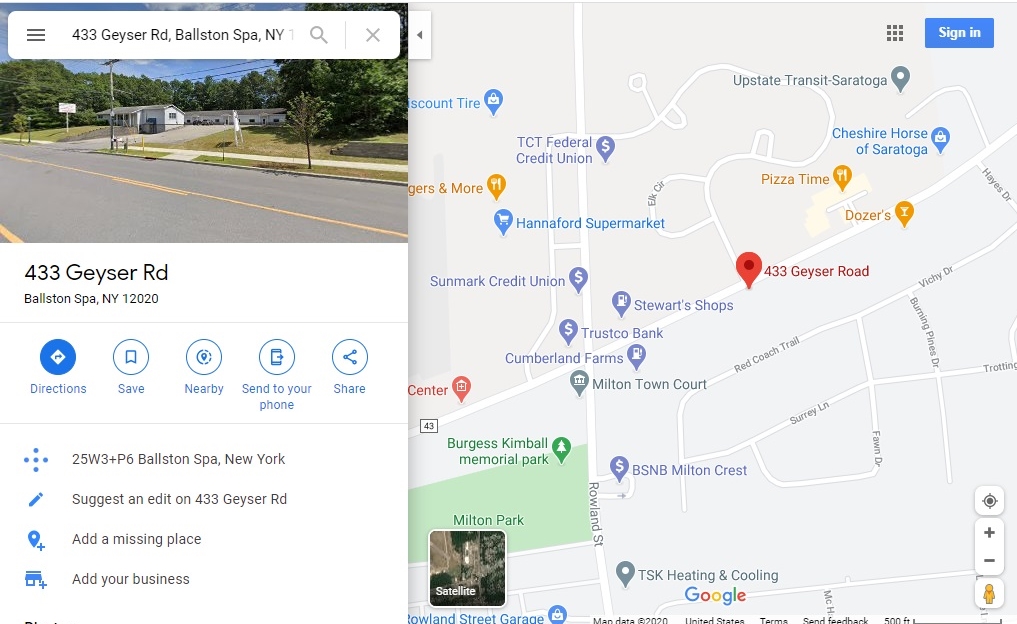Activate Street View pegman icon
Screen dimensions: 1017x624
point(989,594)
